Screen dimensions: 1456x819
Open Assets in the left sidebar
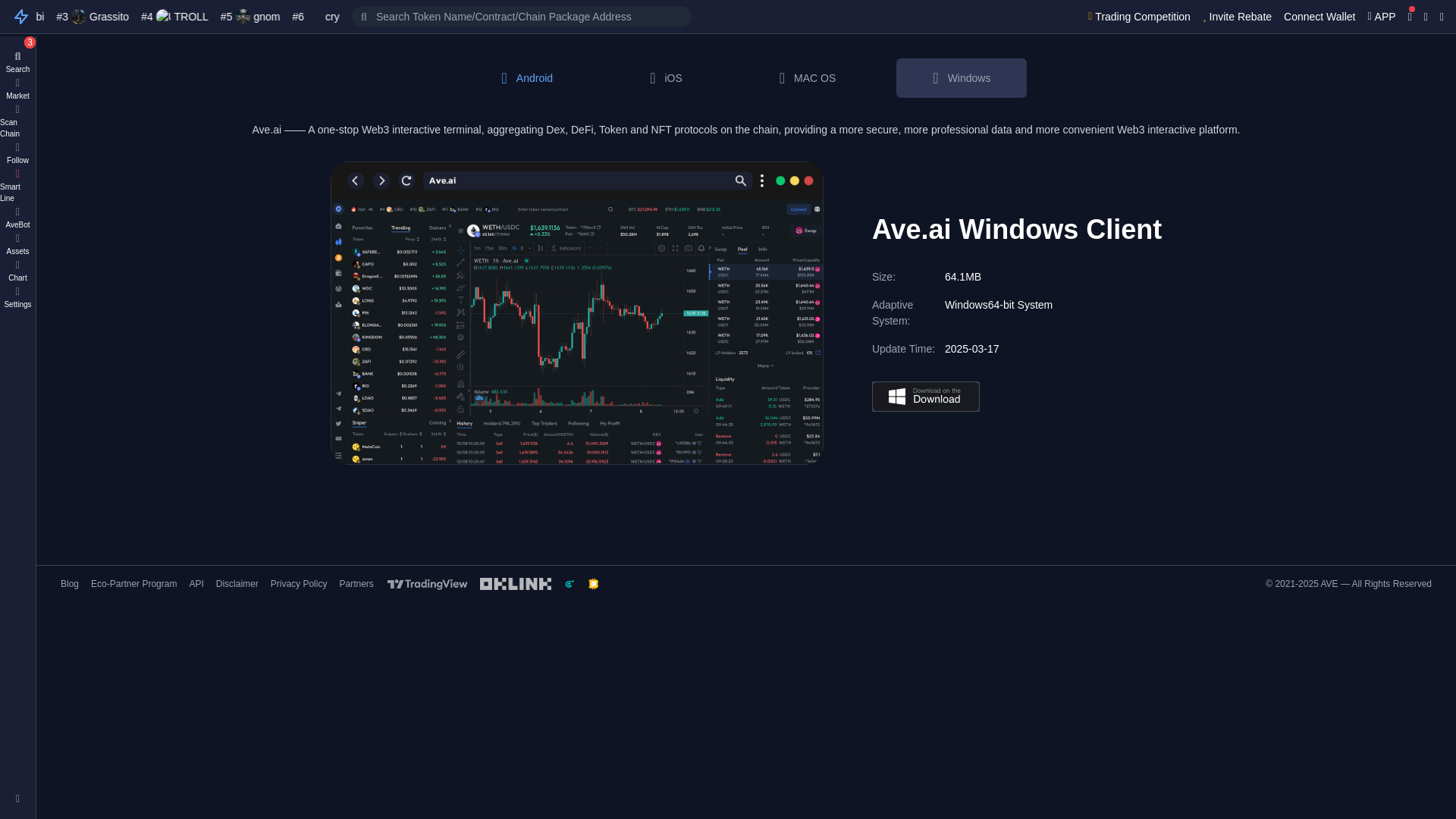(17, 245)
